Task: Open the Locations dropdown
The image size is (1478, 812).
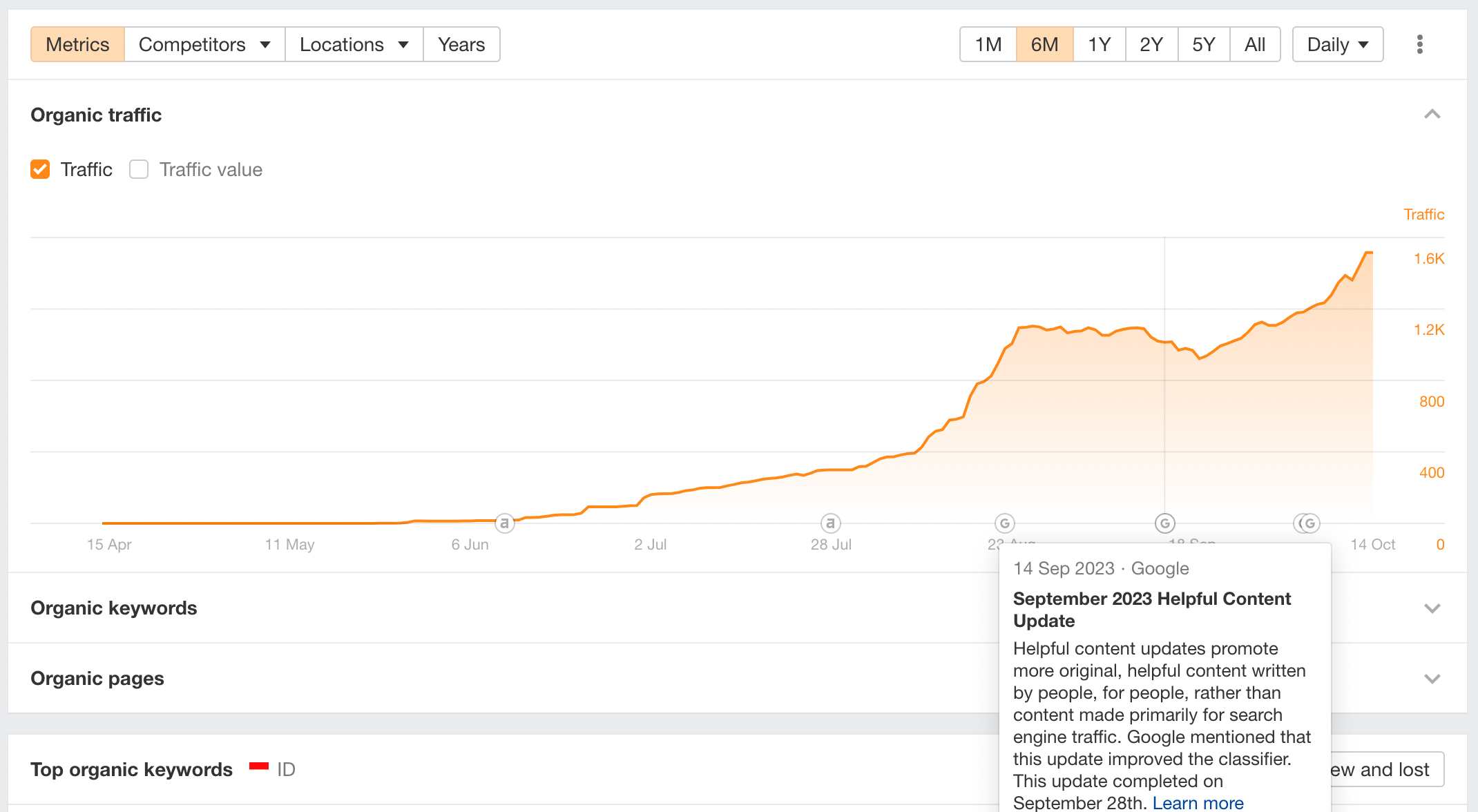Action: [x=354, y=44]
